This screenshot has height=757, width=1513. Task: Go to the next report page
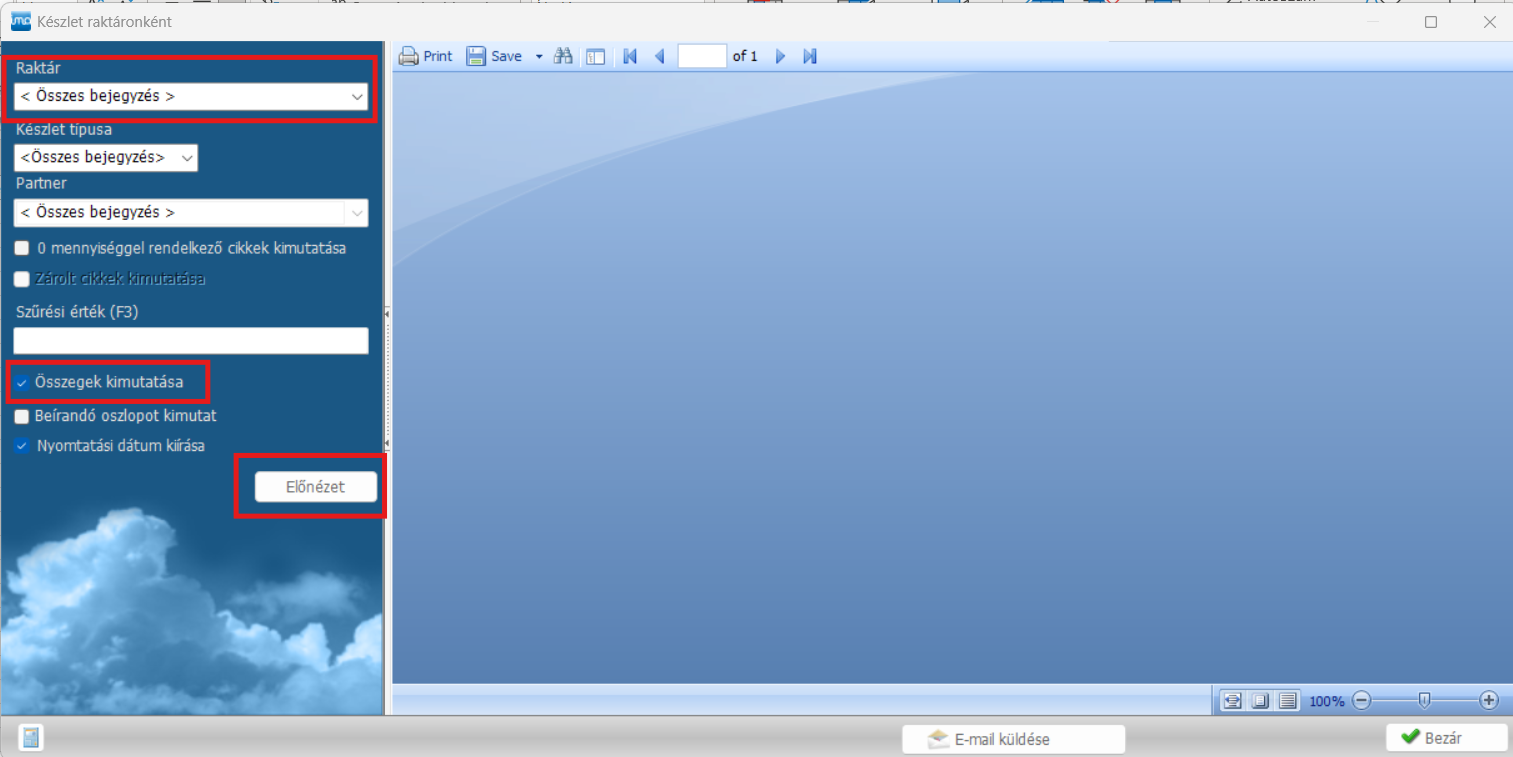click(781, 56)
